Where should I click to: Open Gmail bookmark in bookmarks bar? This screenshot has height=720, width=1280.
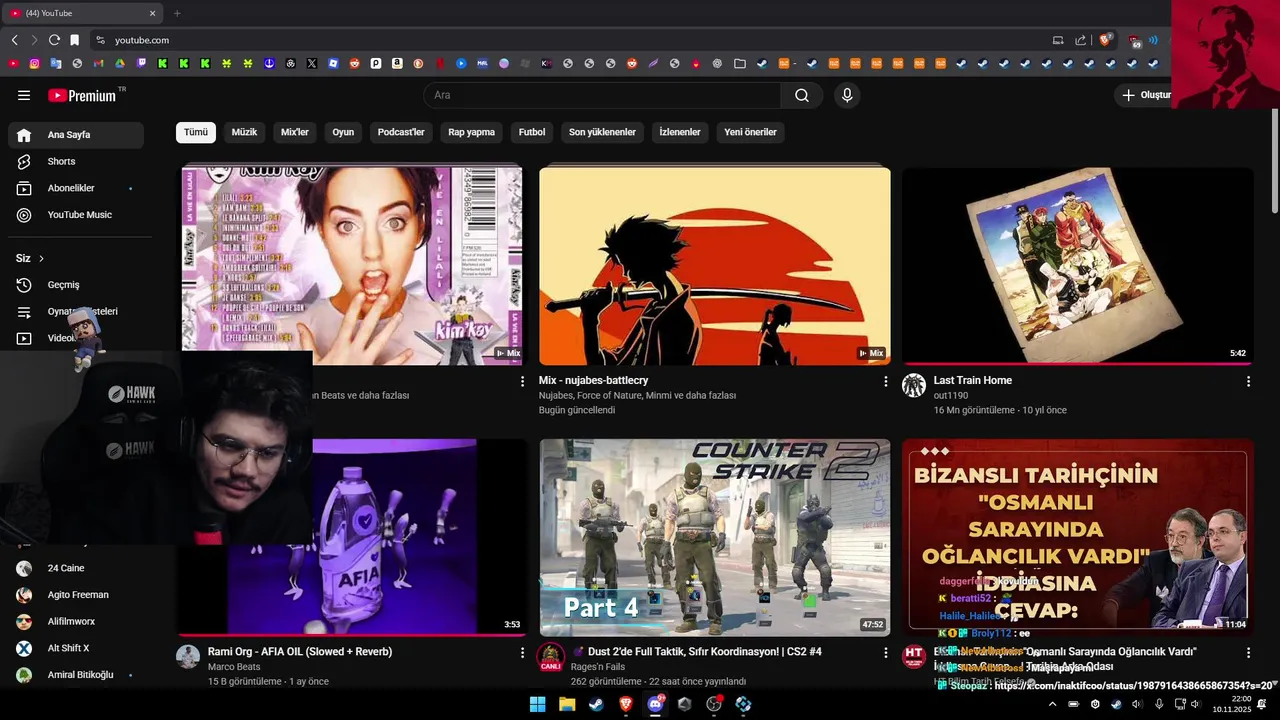(98, 63)
